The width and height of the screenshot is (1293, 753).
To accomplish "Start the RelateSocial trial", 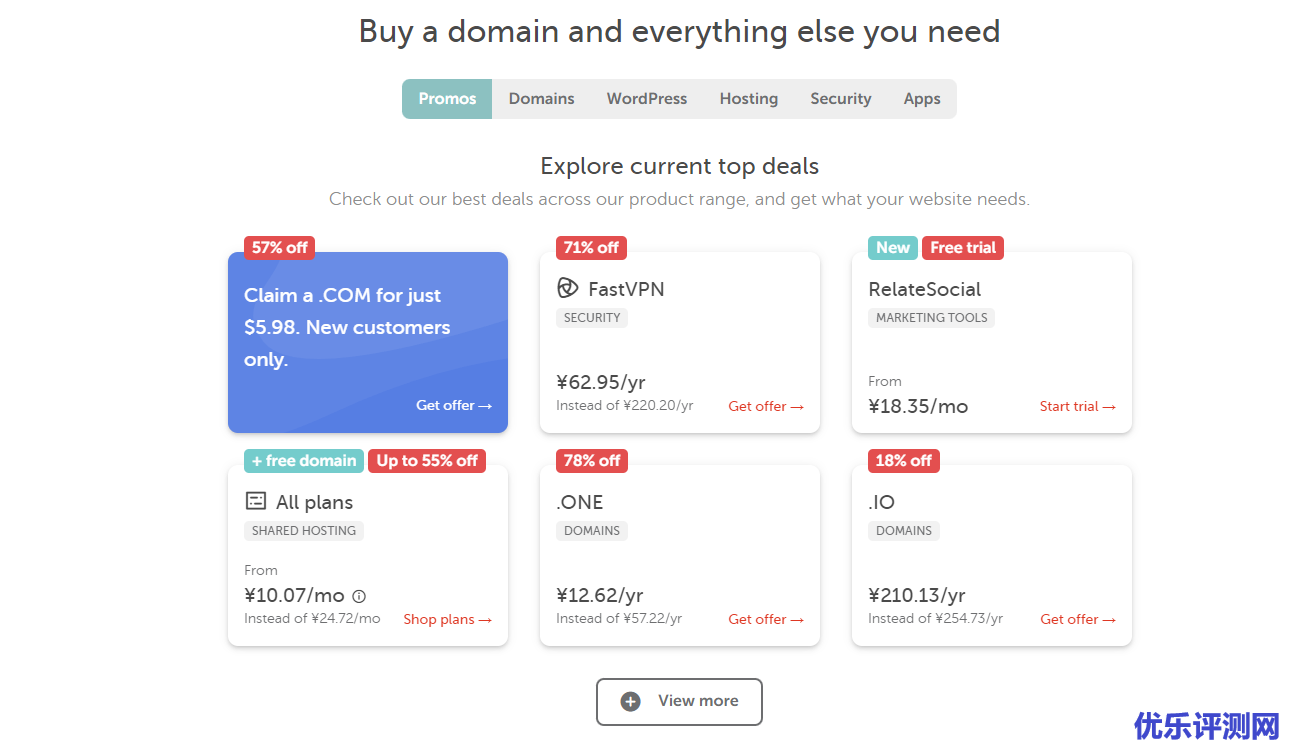I will coord(1077,406).
